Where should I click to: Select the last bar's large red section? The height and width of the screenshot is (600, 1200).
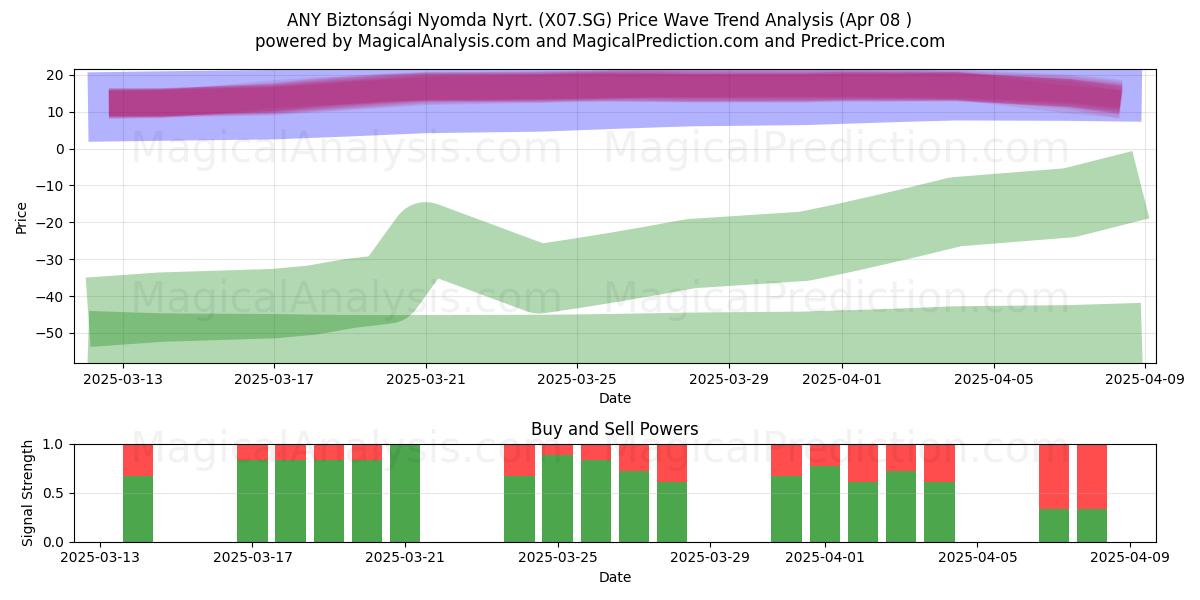1092,476
